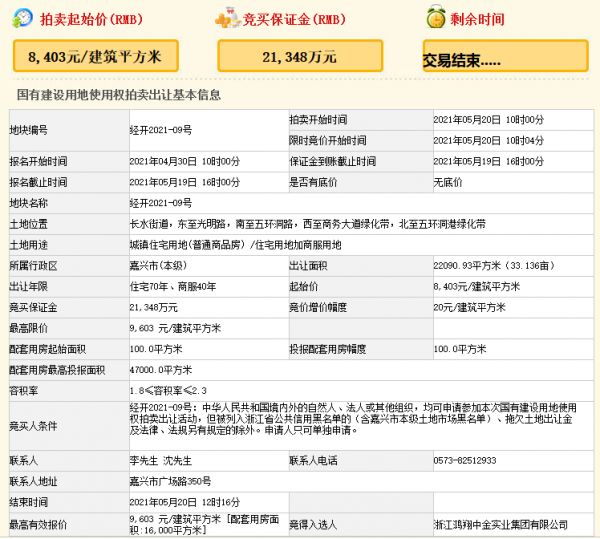Select the 最高限价 label
Viewport: 600px width, 539px height.
[29, 328]
